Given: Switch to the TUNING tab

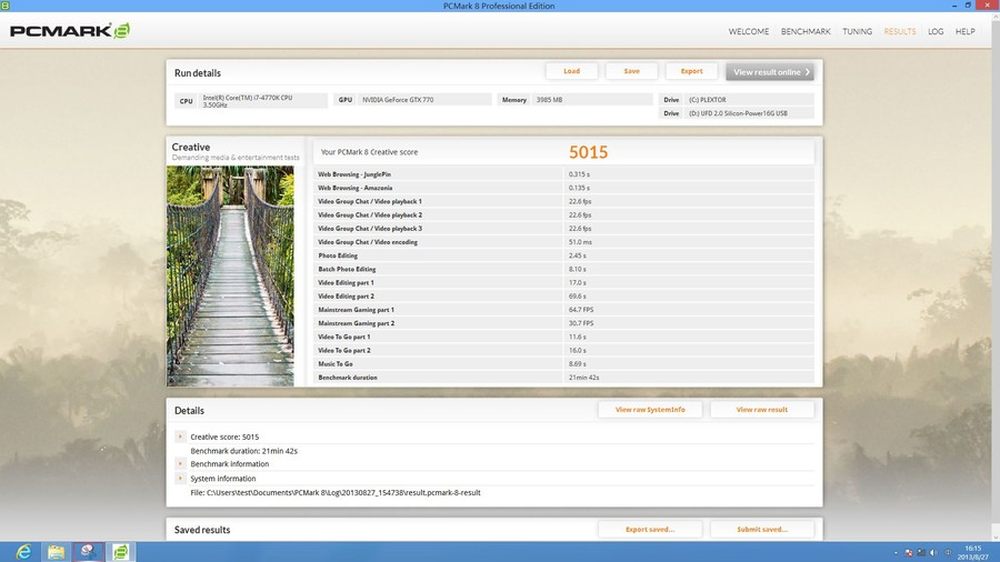Looking at the screenshot, I should [x=857, y=31].
